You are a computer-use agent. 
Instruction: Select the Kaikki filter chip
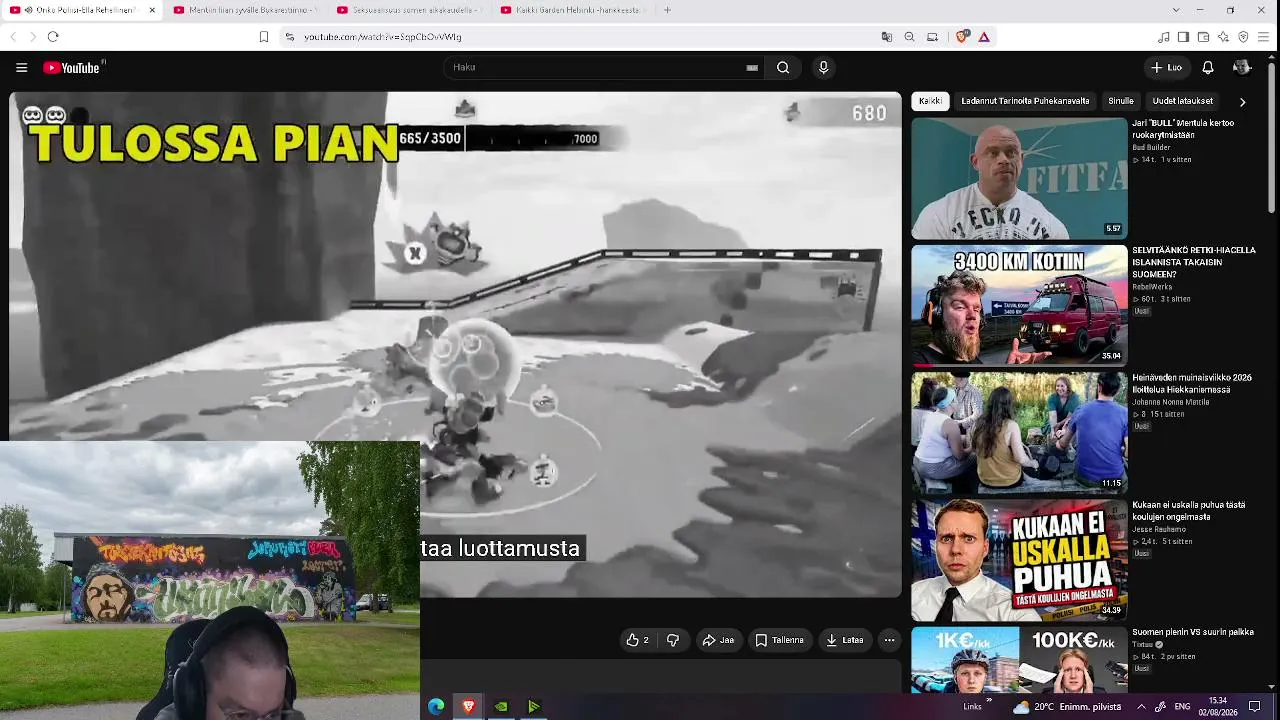pyautogui.click(x=930, y=101)
